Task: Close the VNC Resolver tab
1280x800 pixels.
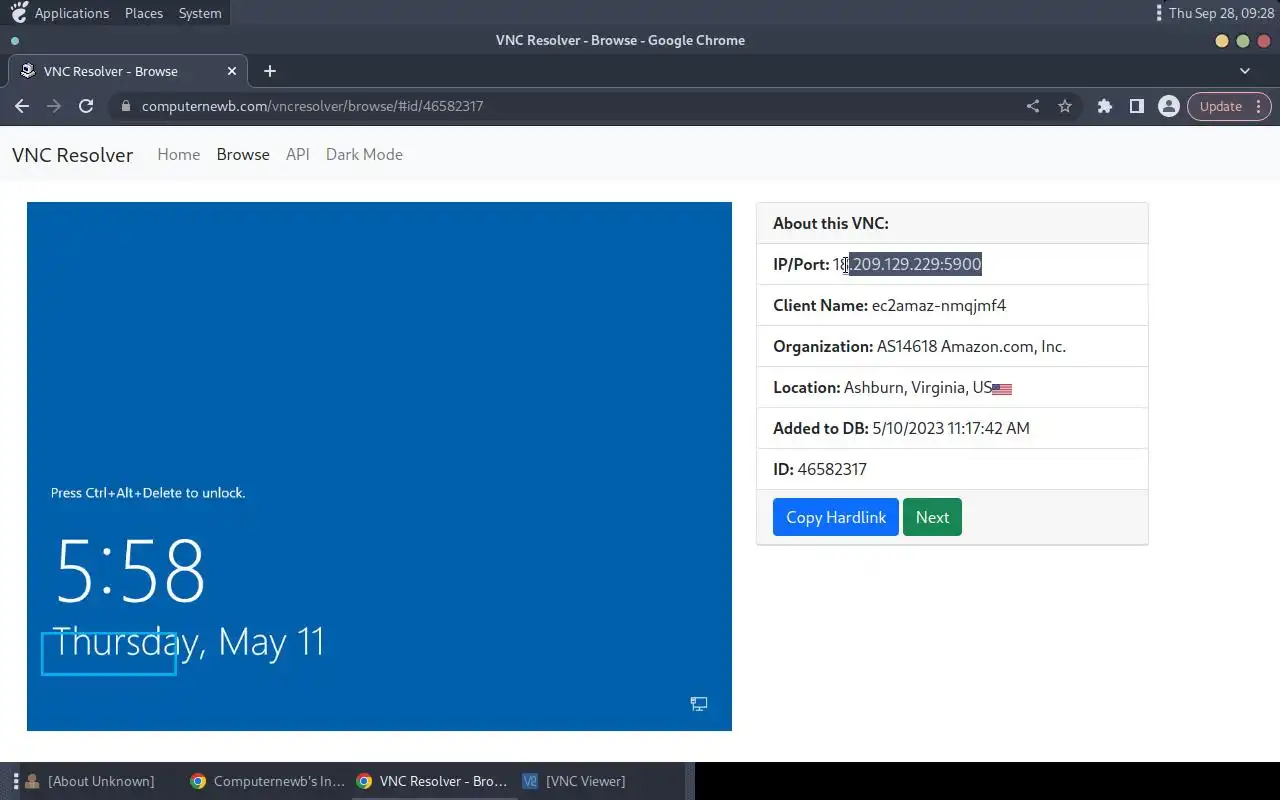Action: tap(232, 71)
